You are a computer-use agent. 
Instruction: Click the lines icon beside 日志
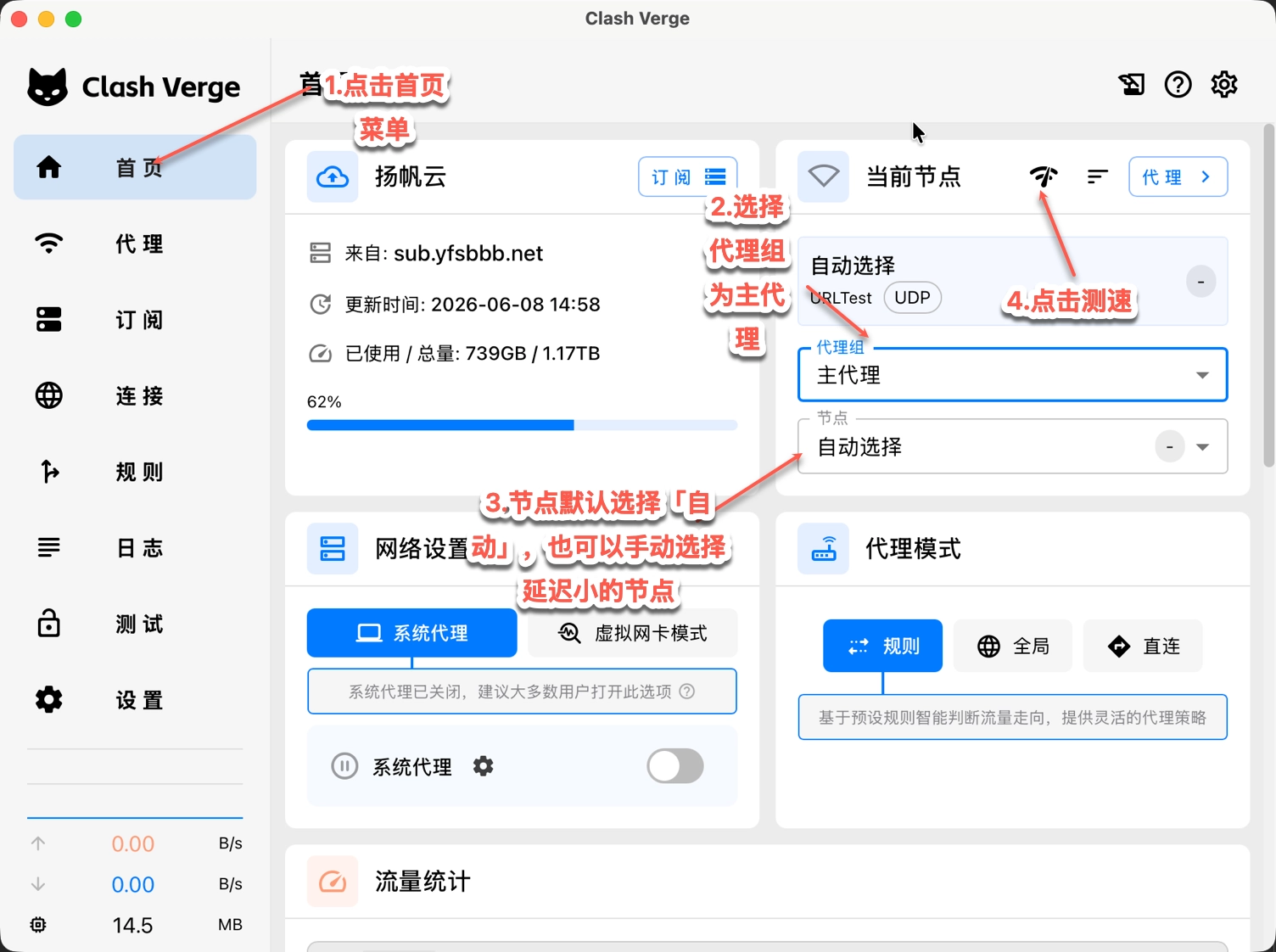tap(49, 547)
